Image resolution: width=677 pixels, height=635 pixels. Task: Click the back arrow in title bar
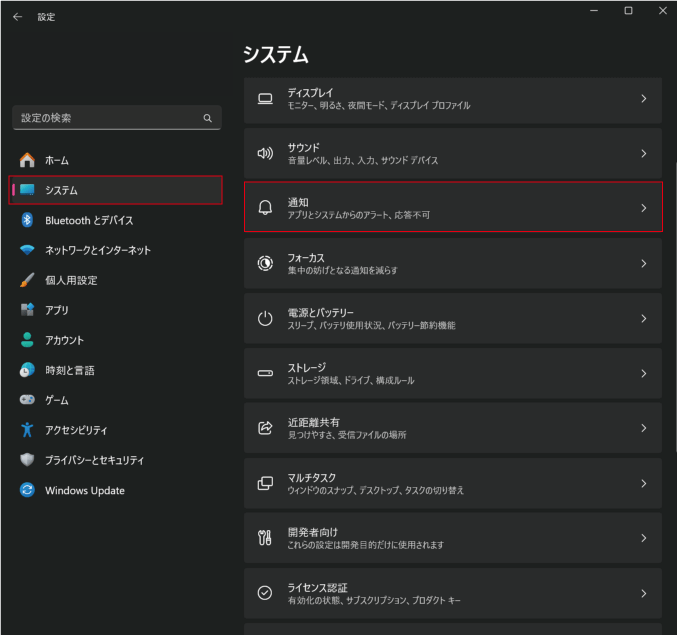click(x=17, y=17)
